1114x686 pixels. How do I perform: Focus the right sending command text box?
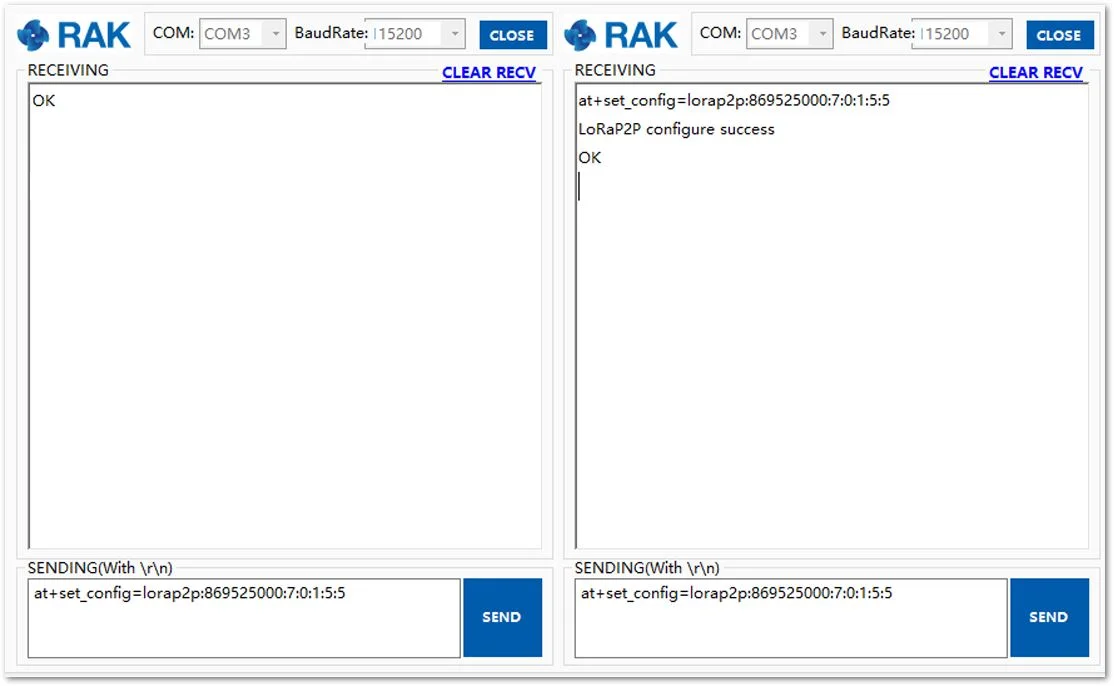click(791, 618)
